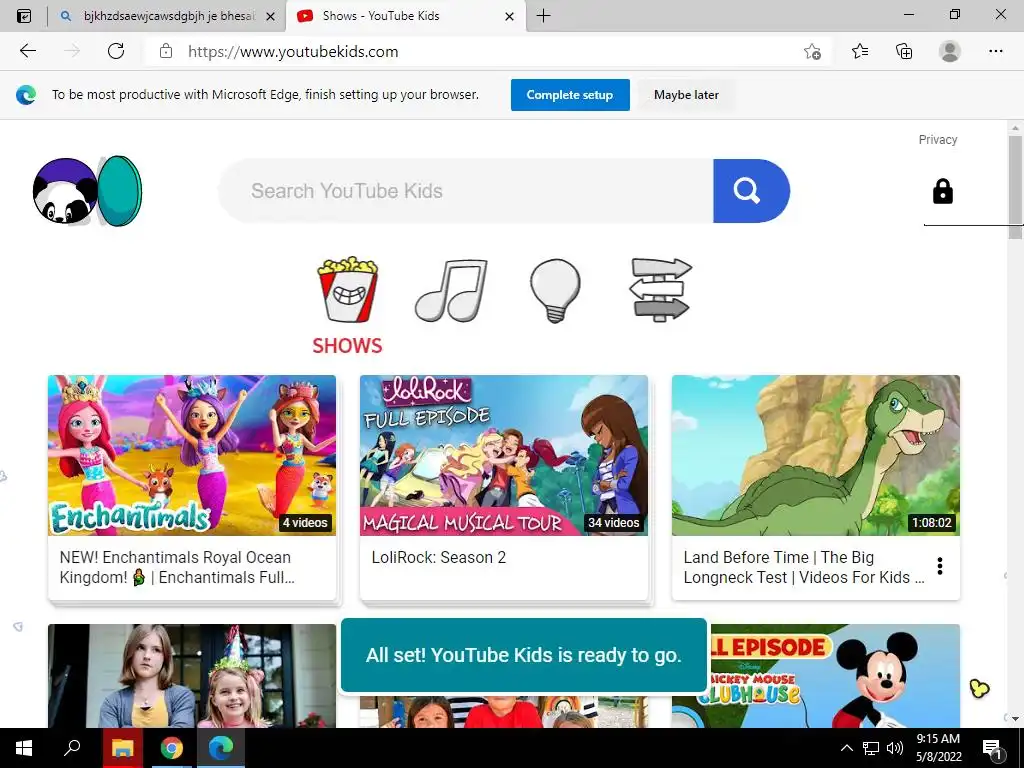Open the Explore signpost category
The height and width of the screenshot is (768, 1024).
(660, 289)
